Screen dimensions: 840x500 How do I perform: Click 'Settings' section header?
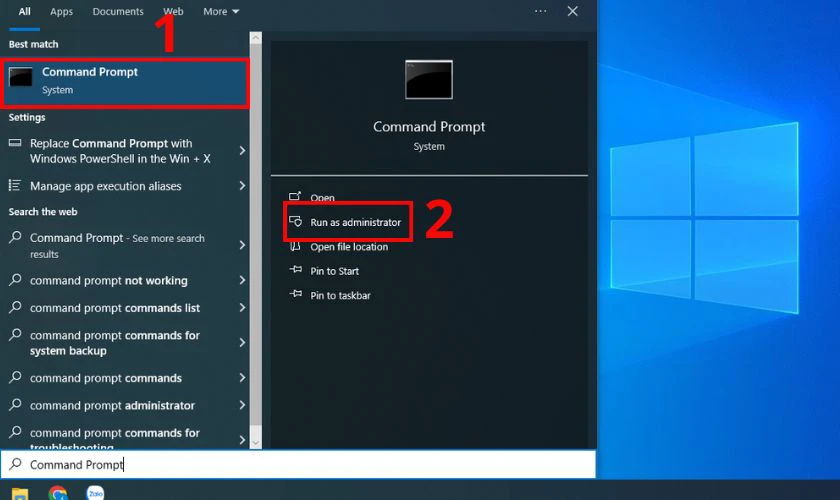[x=27, y=117]
